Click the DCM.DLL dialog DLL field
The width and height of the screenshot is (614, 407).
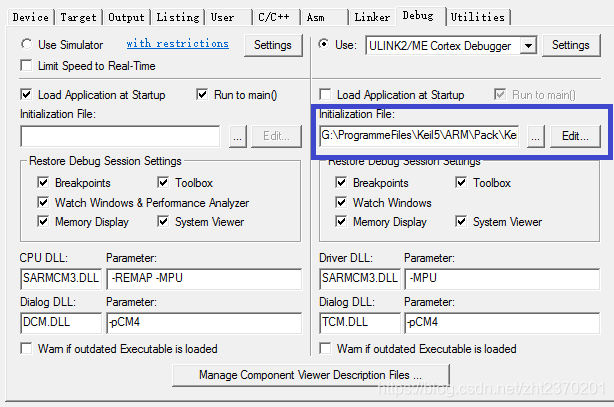coord(61,322)
